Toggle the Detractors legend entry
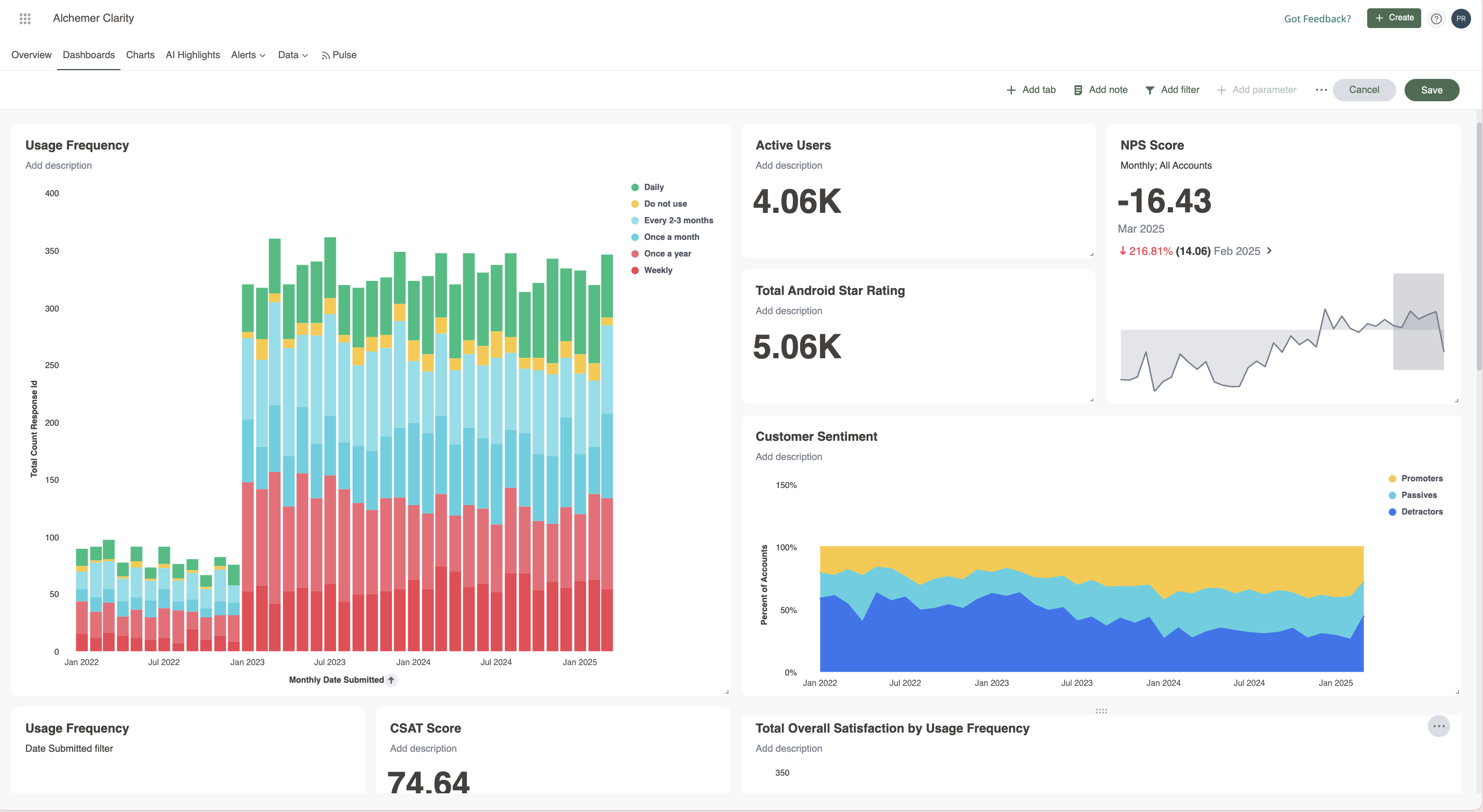 1422,511
